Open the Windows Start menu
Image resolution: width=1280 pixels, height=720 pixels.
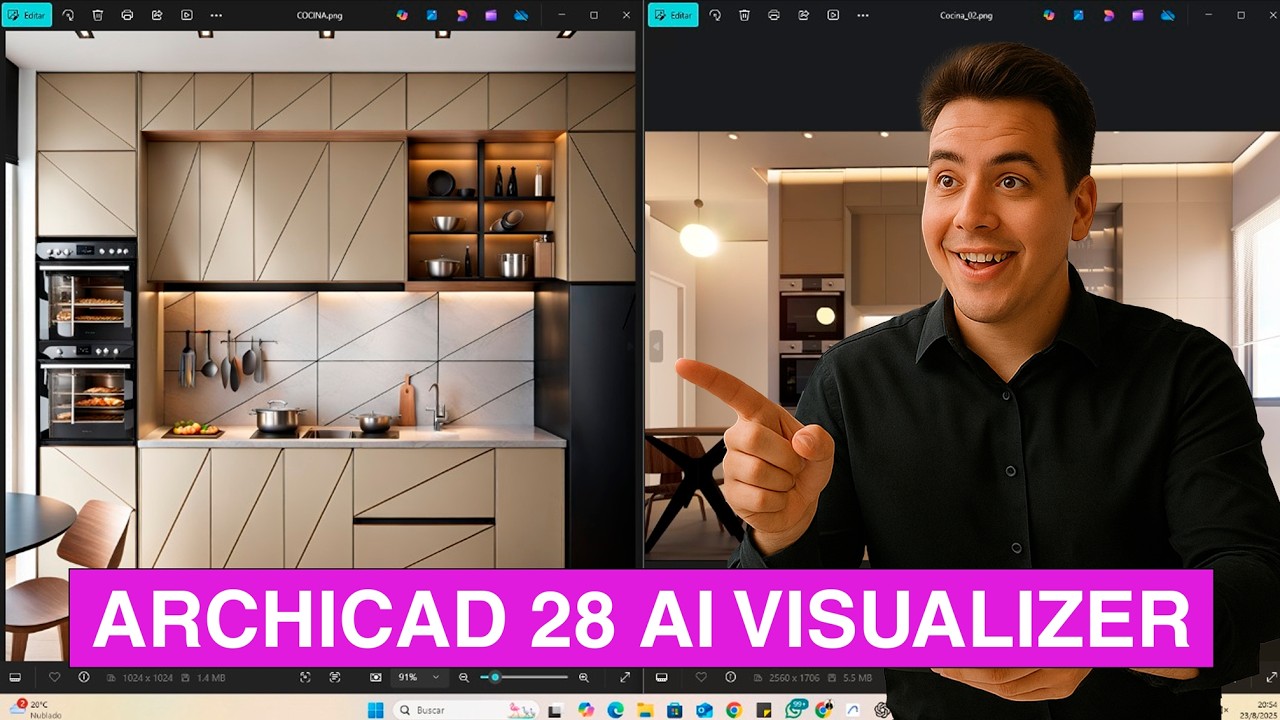click(375, 710)
